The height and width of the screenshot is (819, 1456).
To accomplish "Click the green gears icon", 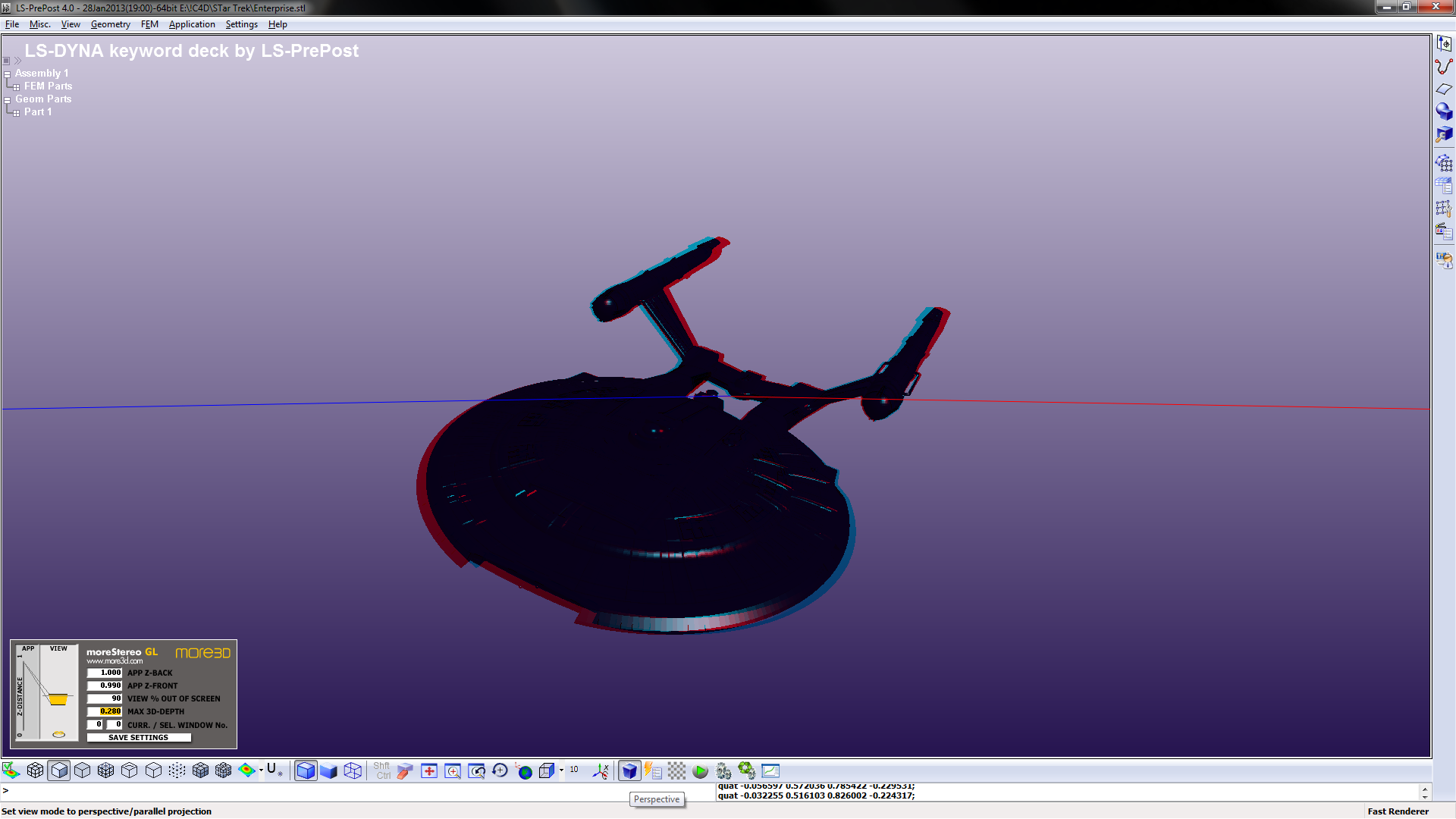I will coord(747,770).
